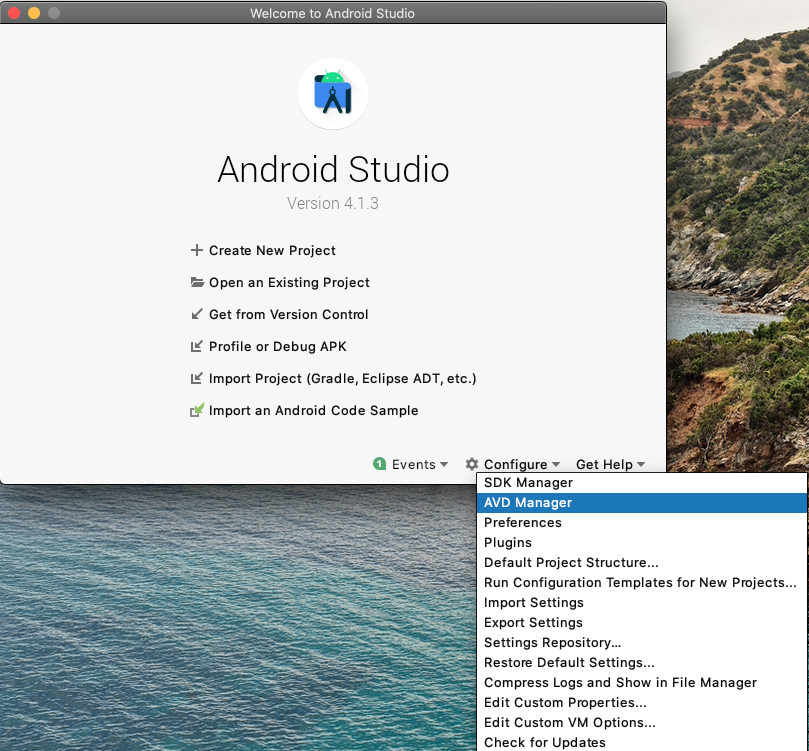Click the arrow icon beside Get from Version Control
This screenshot has width=809, height=751.
(x=197, y=314)
